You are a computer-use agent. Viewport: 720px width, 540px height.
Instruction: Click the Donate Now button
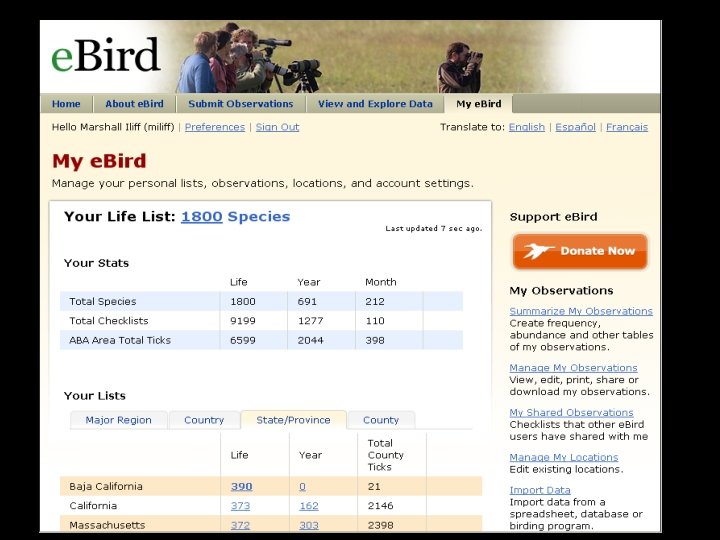(x=580, y=251)
